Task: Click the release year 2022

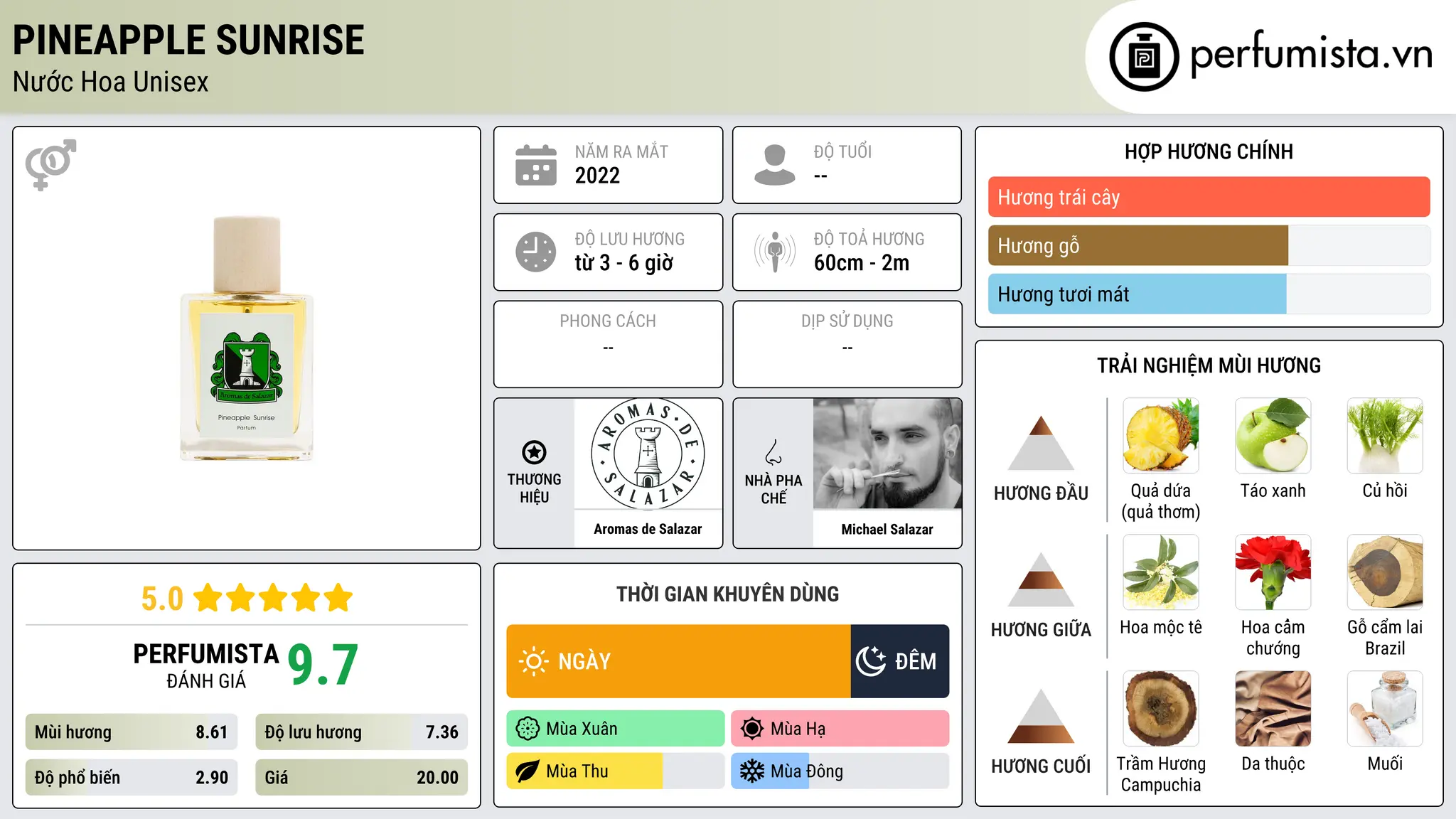Action: [597, 176]
